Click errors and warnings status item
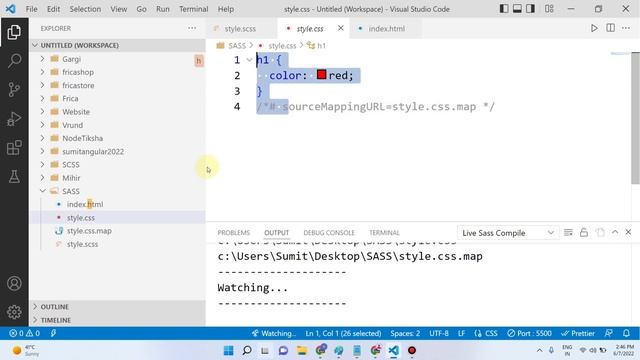Screen dimensions: 640x360 (24, 333)
